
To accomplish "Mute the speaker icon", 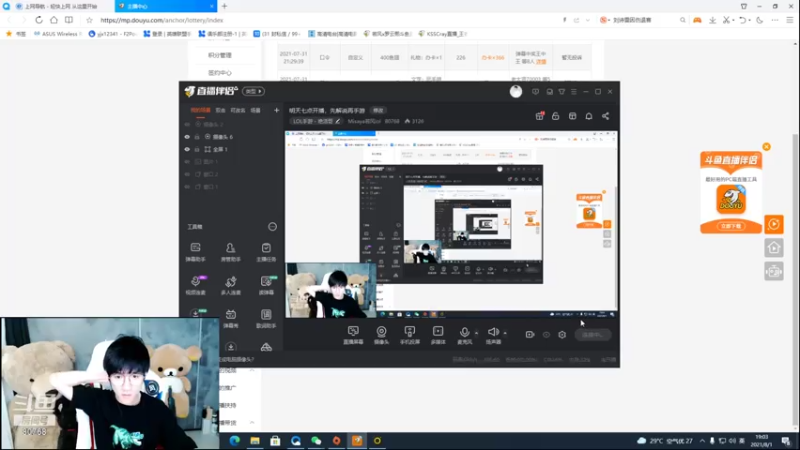I will click(x=492, y=332).
